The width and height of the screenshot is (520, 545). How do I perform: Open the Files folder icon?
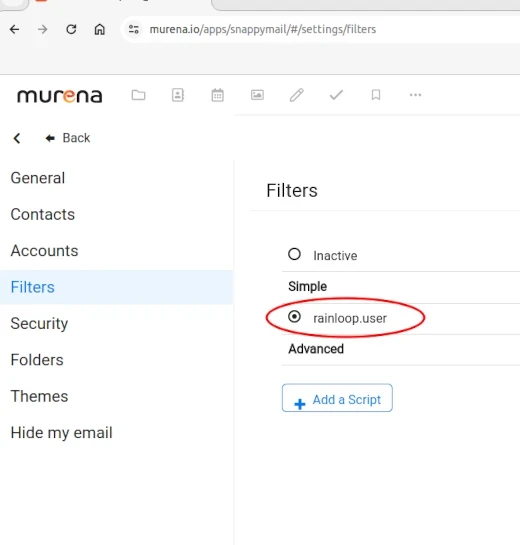pyautogui.click(x=138, y=95)
